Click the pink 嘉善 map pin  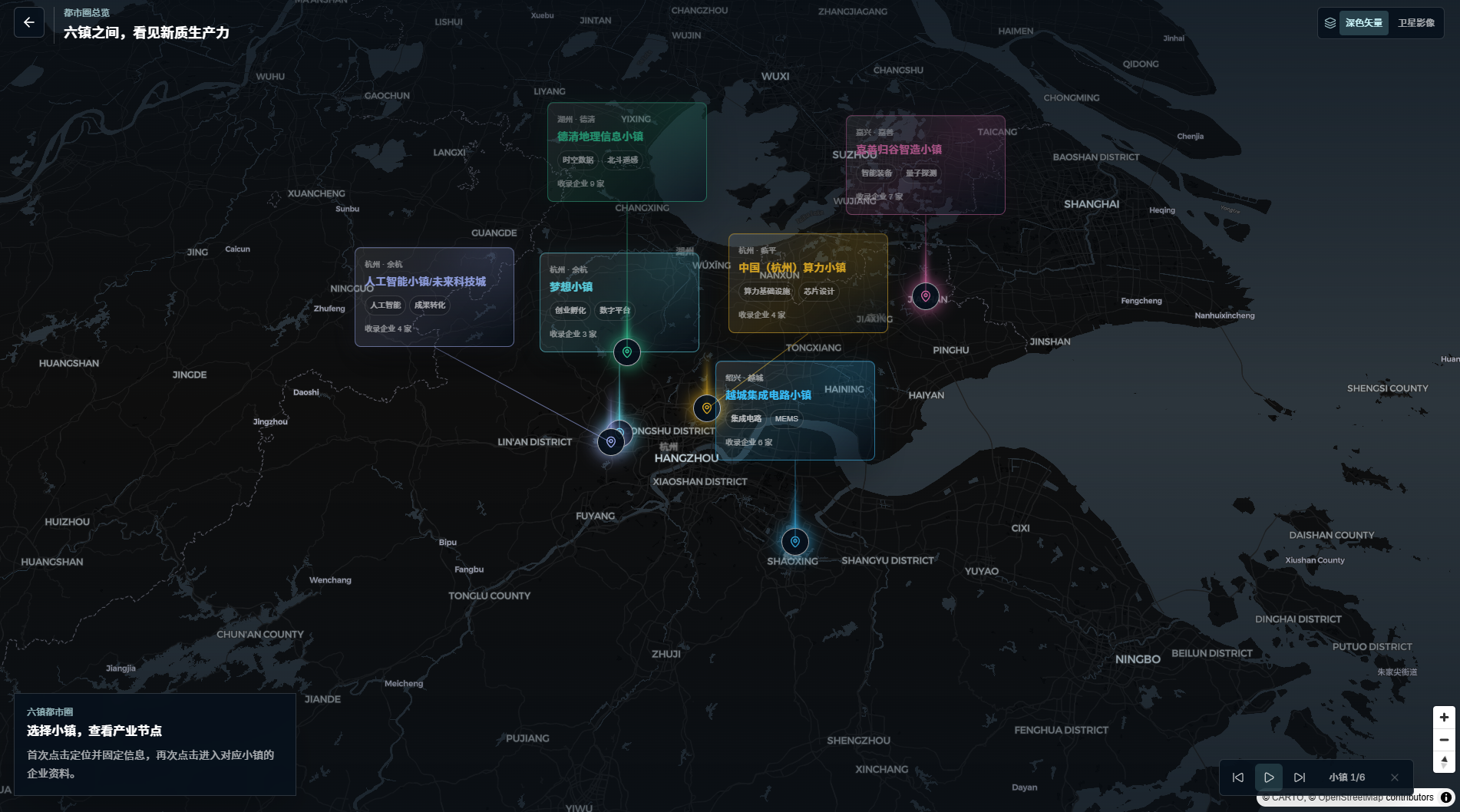pyautogui.click(x=926, y=296)
